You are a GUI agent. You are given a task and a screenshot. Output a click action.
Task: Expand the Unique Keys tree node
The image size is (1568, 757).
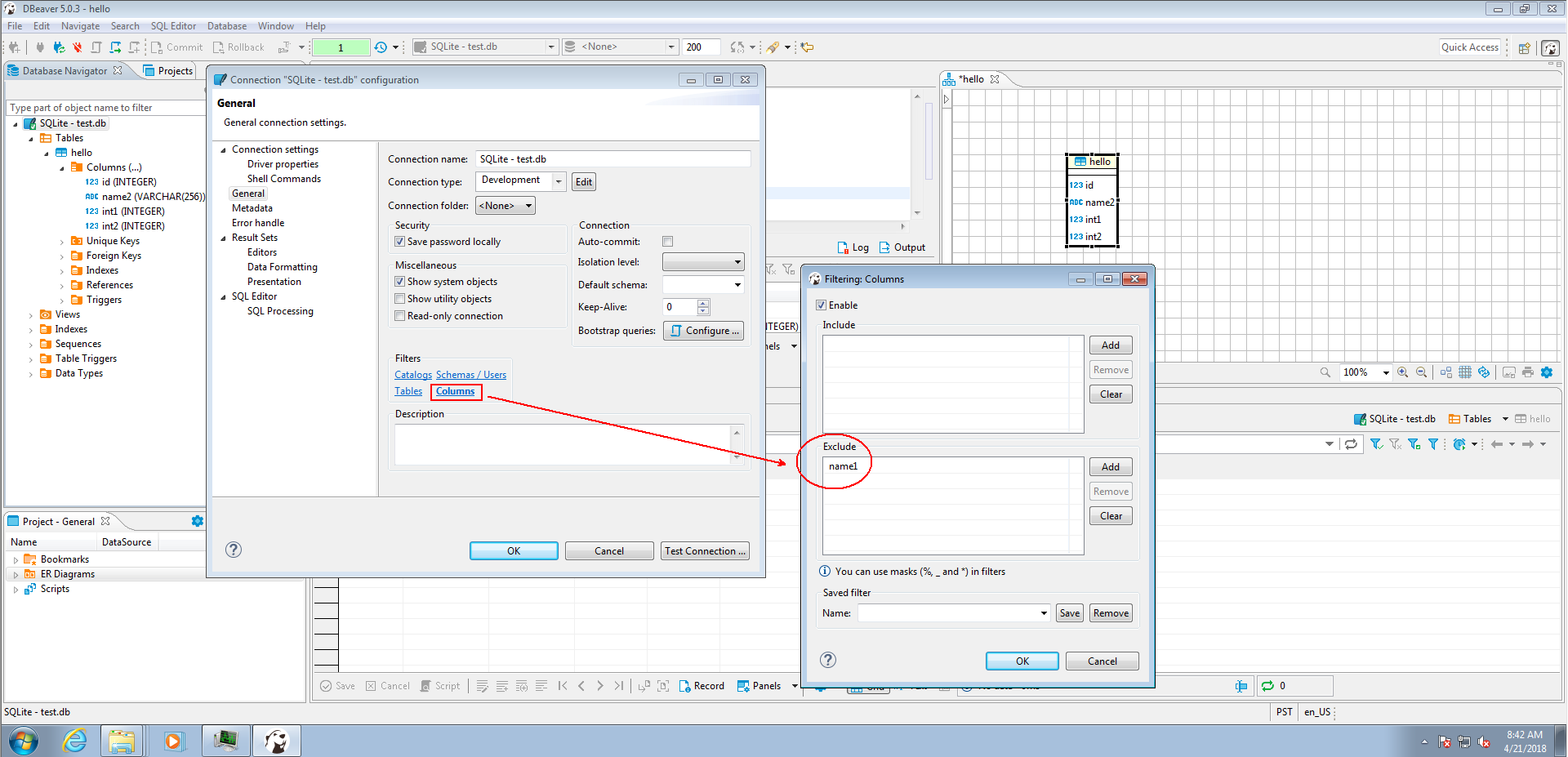click(62, 242)
